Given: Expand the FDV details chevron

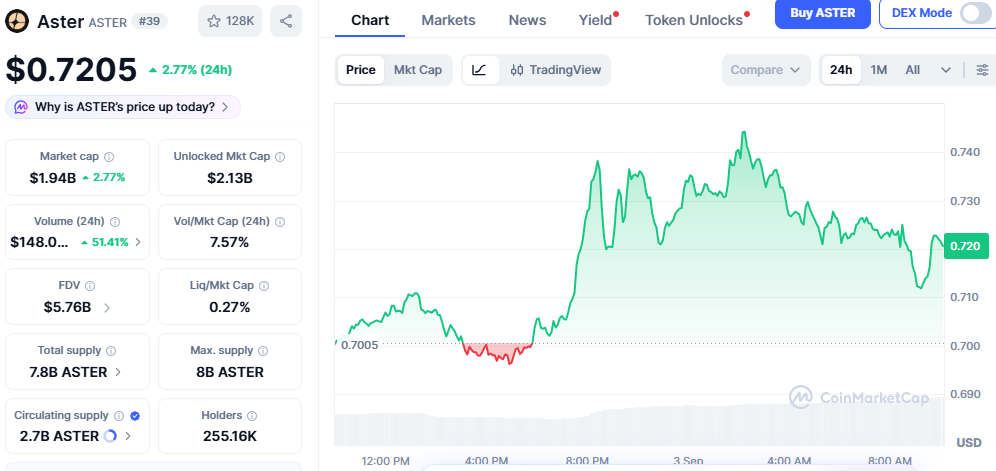Looking at the screenshot, I should click(107, 308).
